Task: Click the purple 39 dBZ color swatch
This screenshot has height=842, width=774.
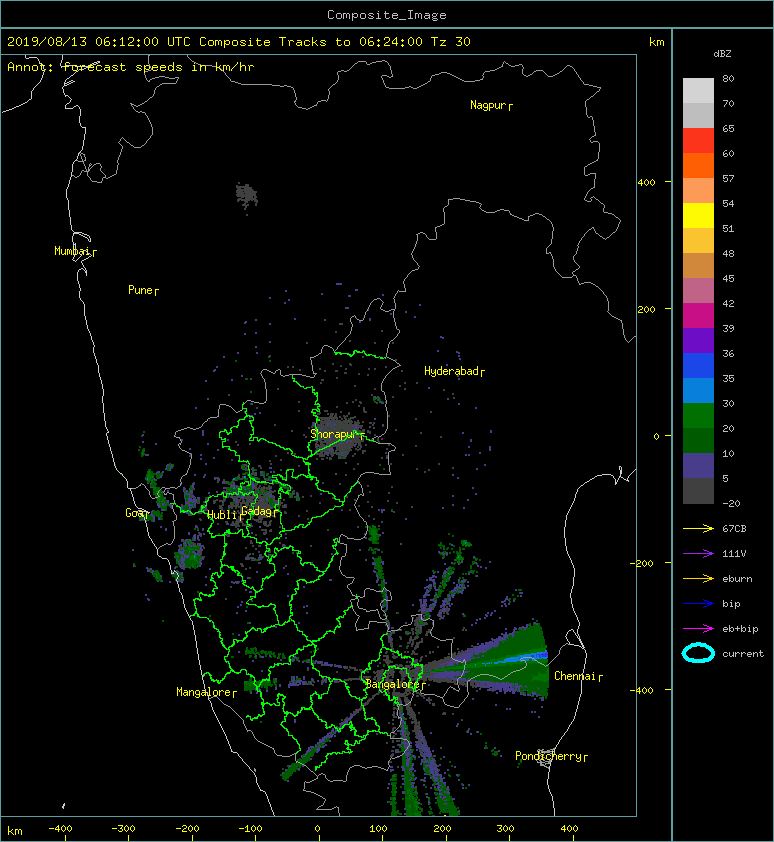Action: click(x=698, y=340)
